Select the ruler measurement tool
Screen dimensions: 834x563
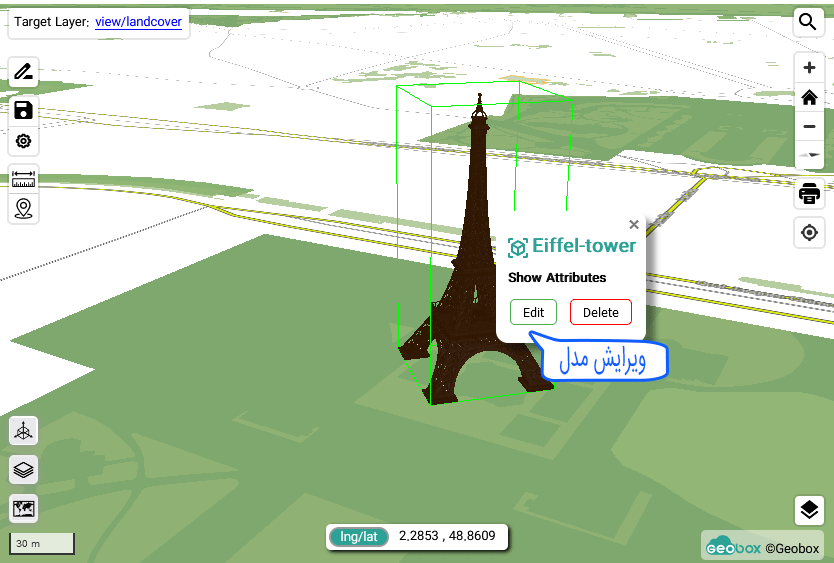[x=23, y=179]
